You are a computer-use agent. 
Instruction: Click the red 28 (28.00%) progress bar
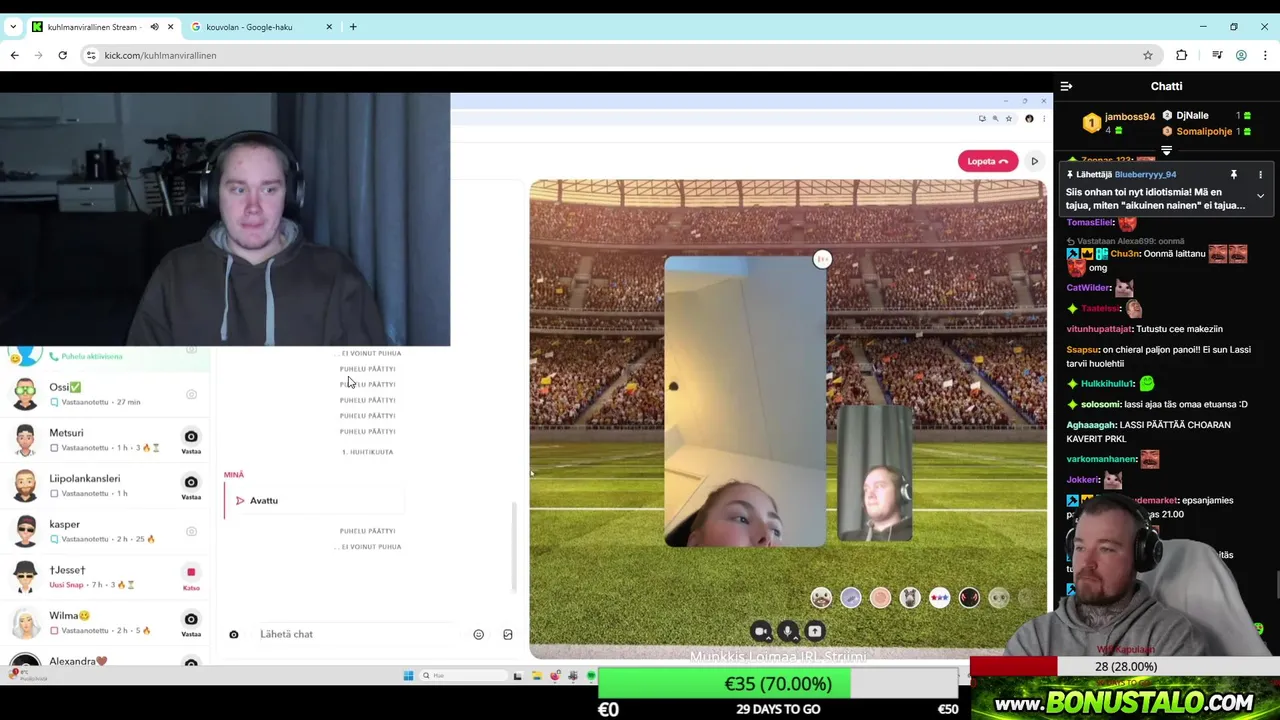pos(1013,666)
